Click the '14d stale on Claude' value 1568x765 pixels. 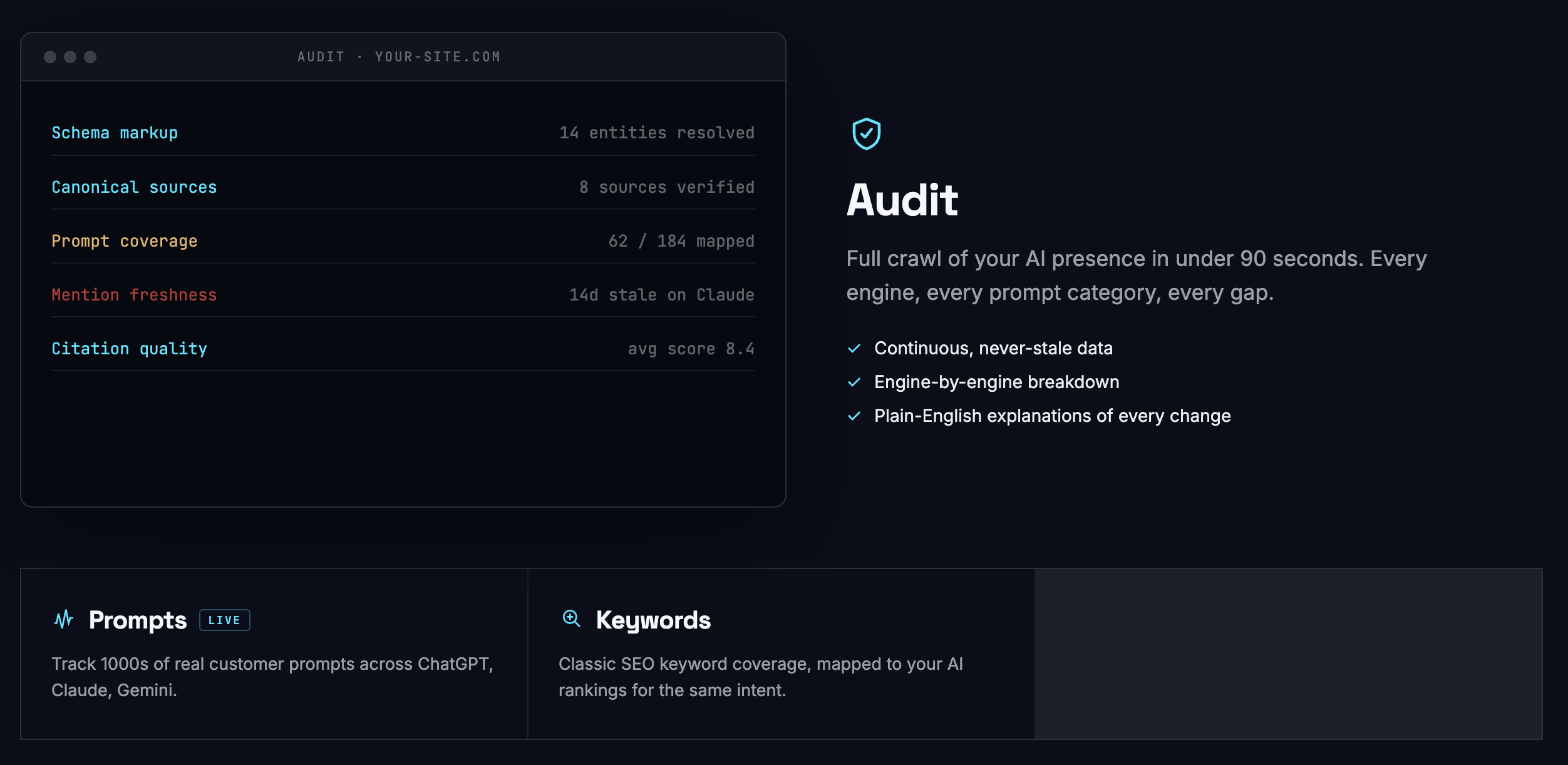(662, 295)
